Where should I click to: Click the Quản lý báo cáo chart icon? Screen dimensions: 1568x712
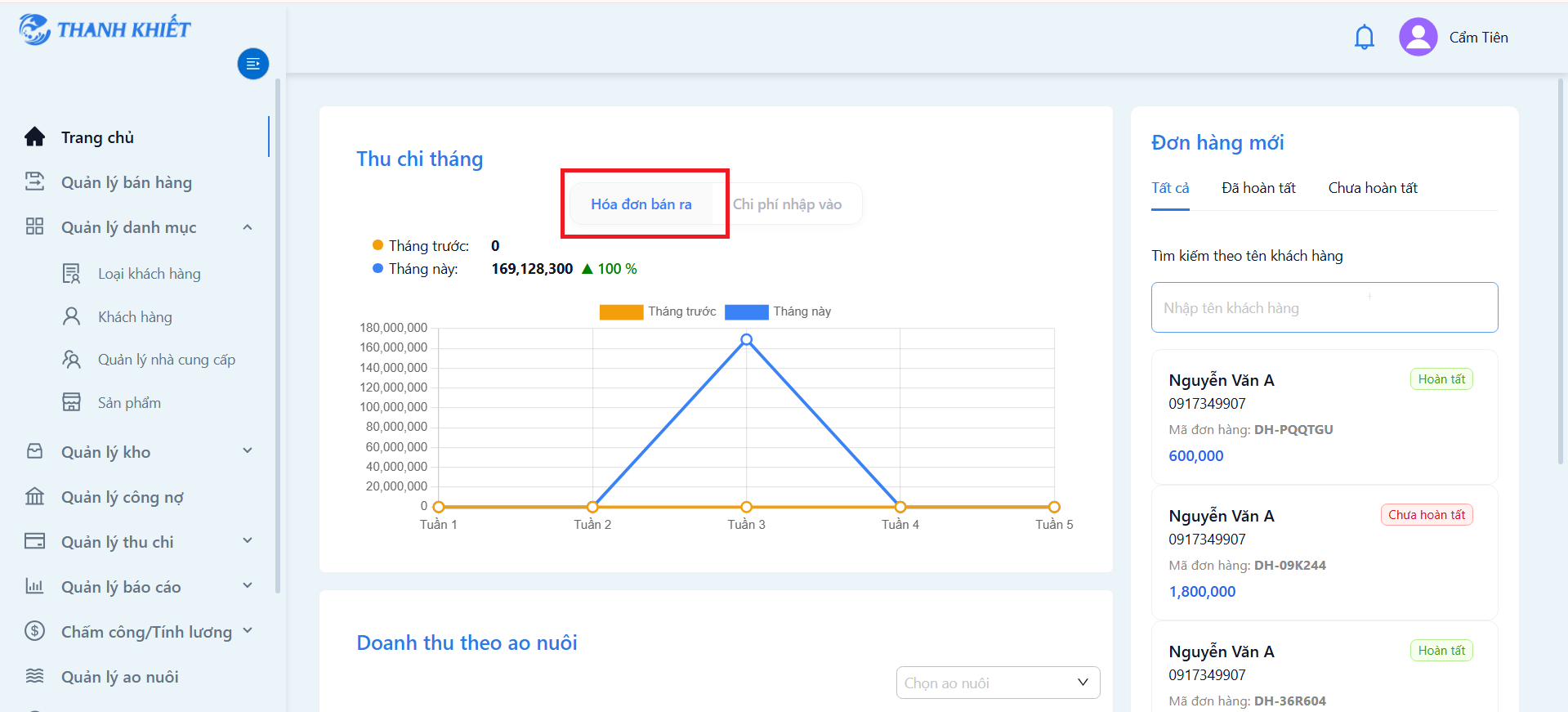pos(34,586)
